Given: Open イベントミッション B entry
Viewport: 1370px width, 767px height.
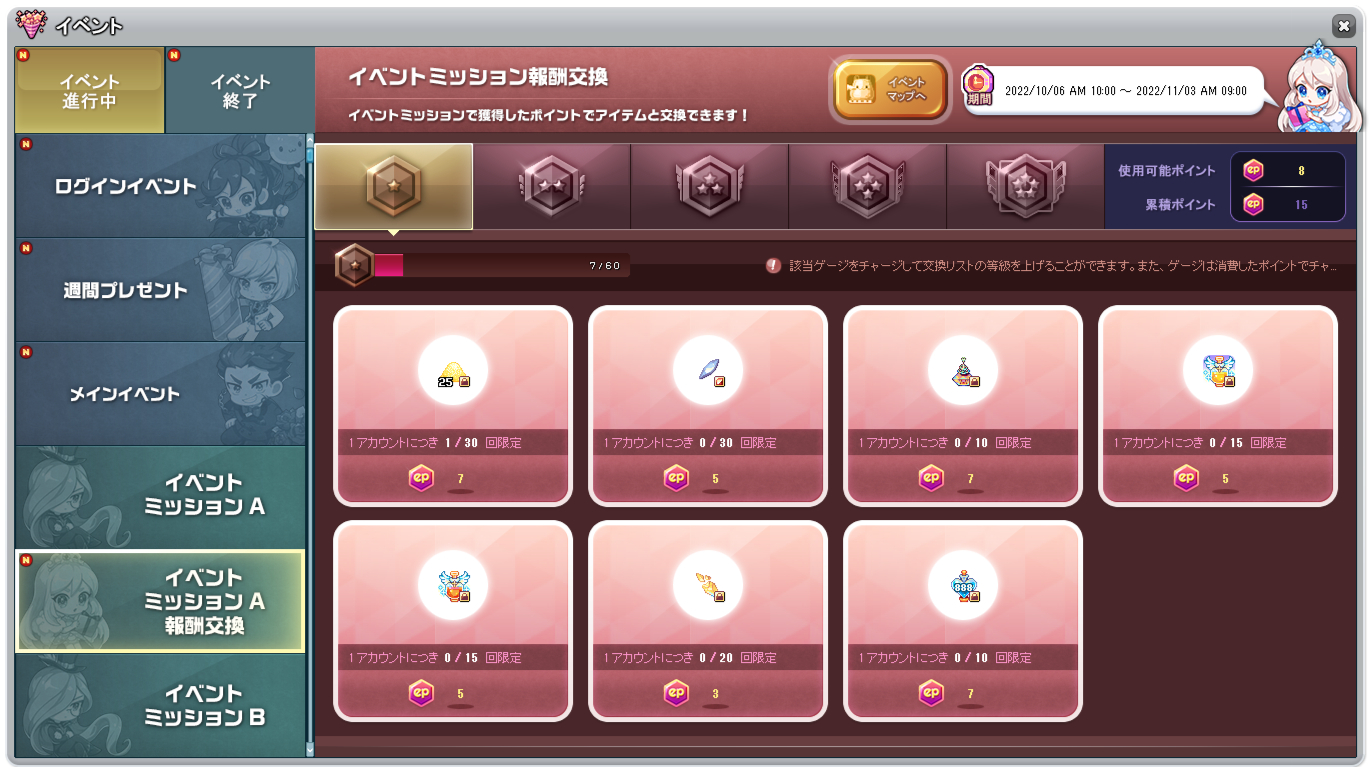Looking at the screenshot, I should [x=160, y=705].
